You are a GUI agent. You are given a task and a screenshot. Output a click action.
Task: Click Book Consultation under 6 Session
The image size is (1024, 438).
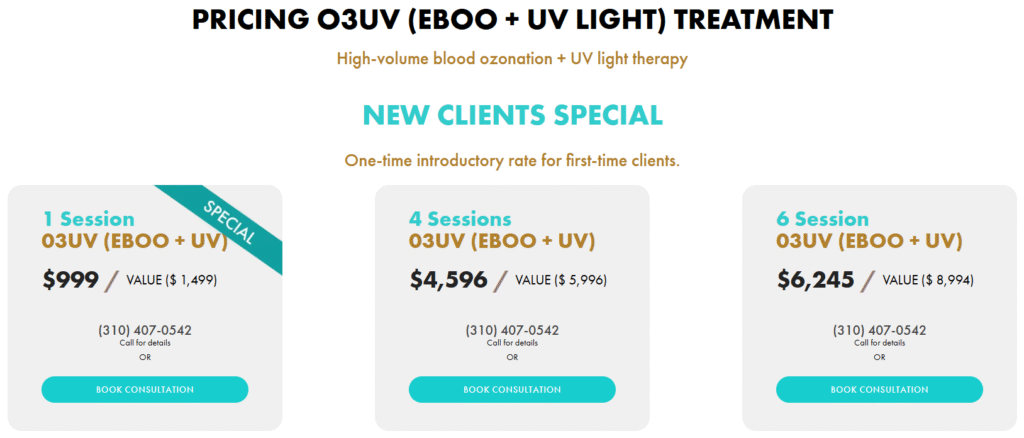pos(879,390)
